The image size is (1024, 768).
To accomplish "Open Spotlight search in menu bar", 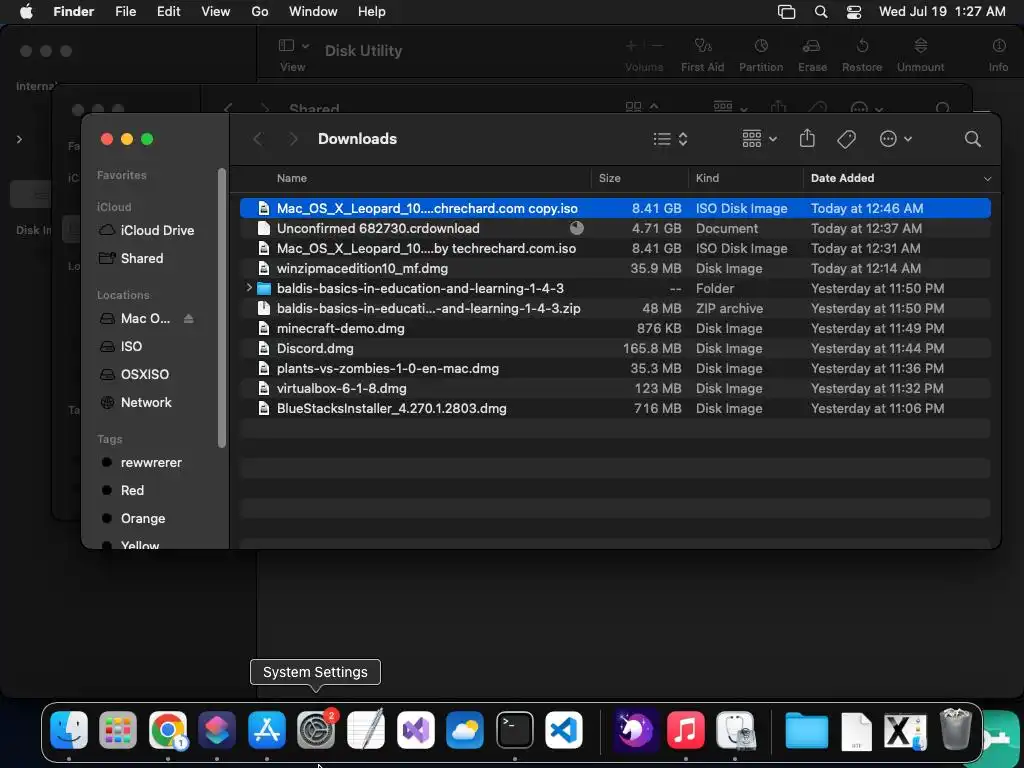I will 821,12.
